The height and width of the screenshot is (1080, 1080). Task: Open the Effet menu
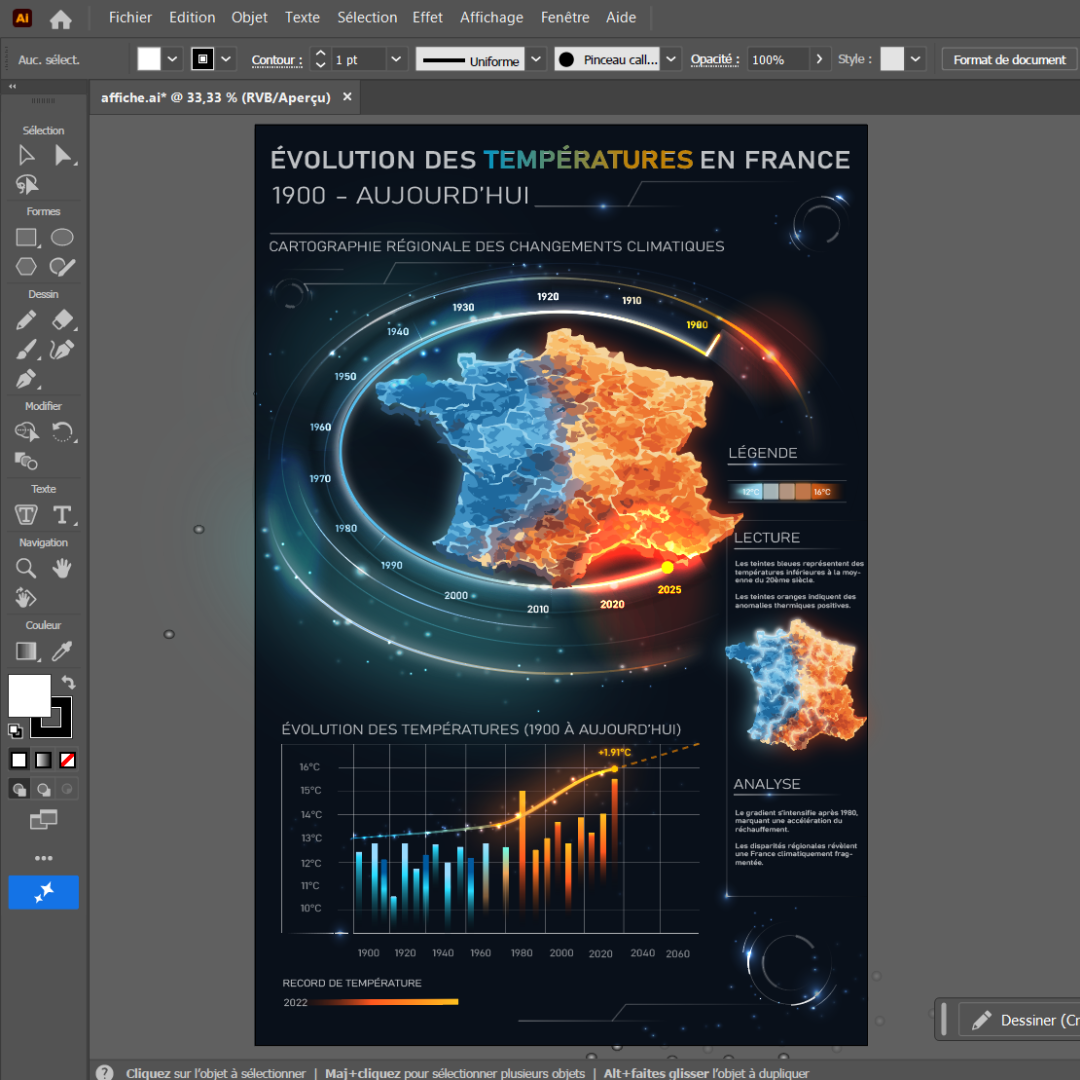pyautogui.click(x=427, y=17)
